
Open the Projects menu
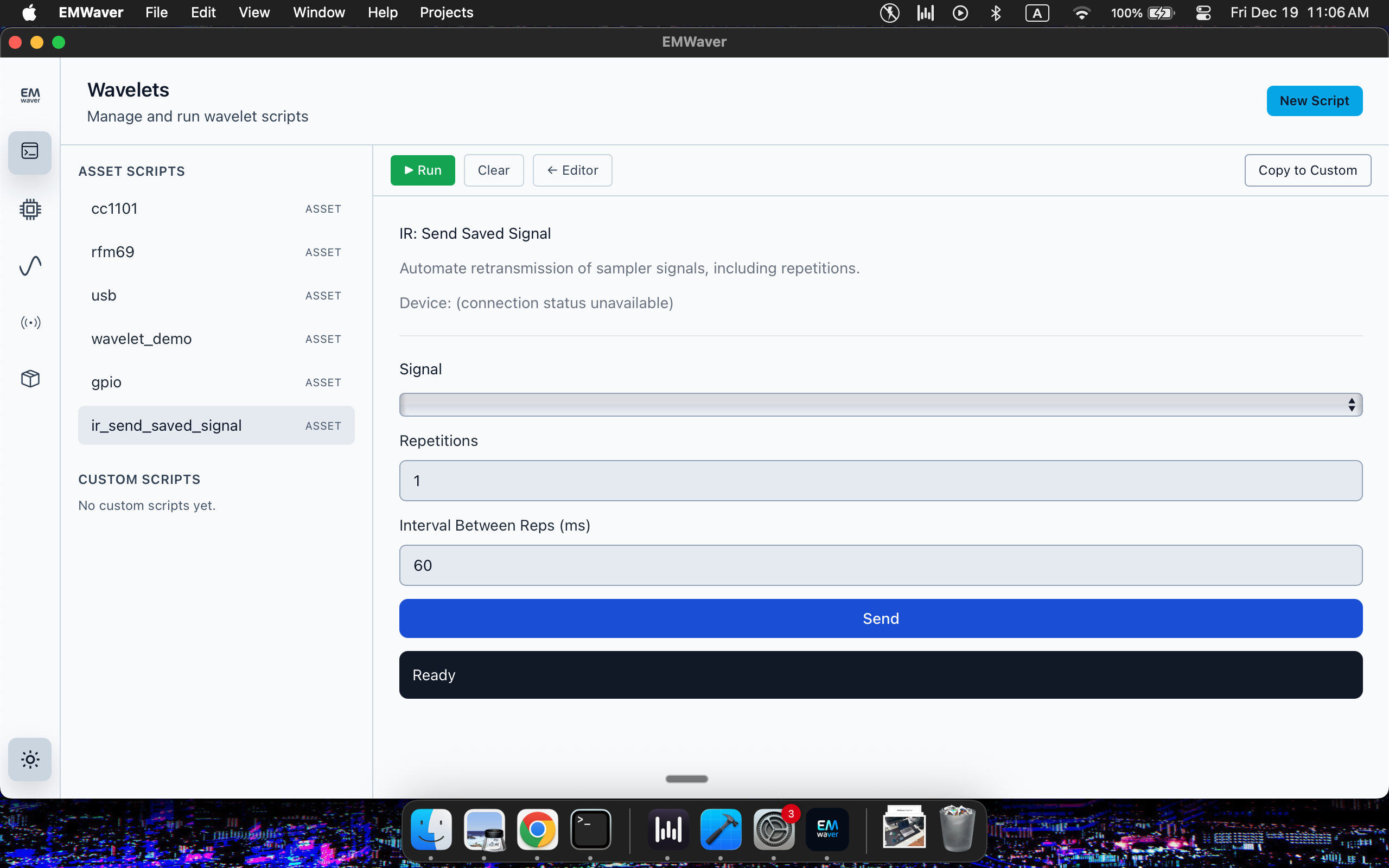click(447, 12)
